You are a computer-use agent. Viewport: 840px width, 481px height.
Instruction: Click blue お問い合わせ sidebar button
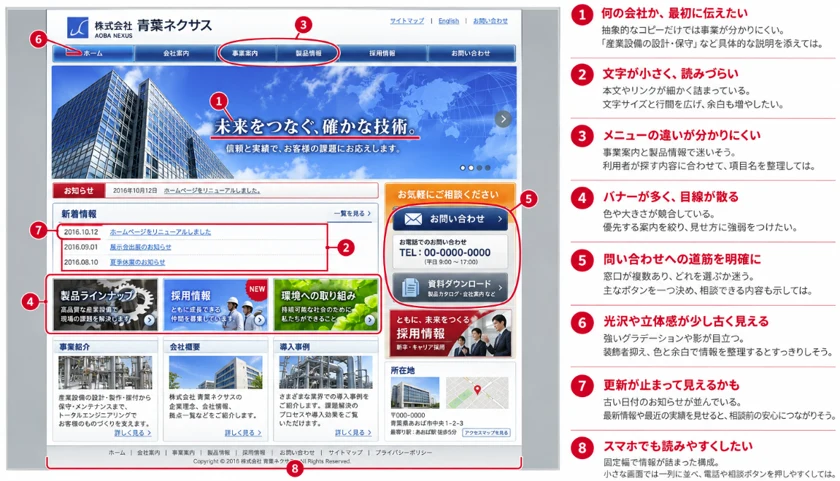point(450,219)
